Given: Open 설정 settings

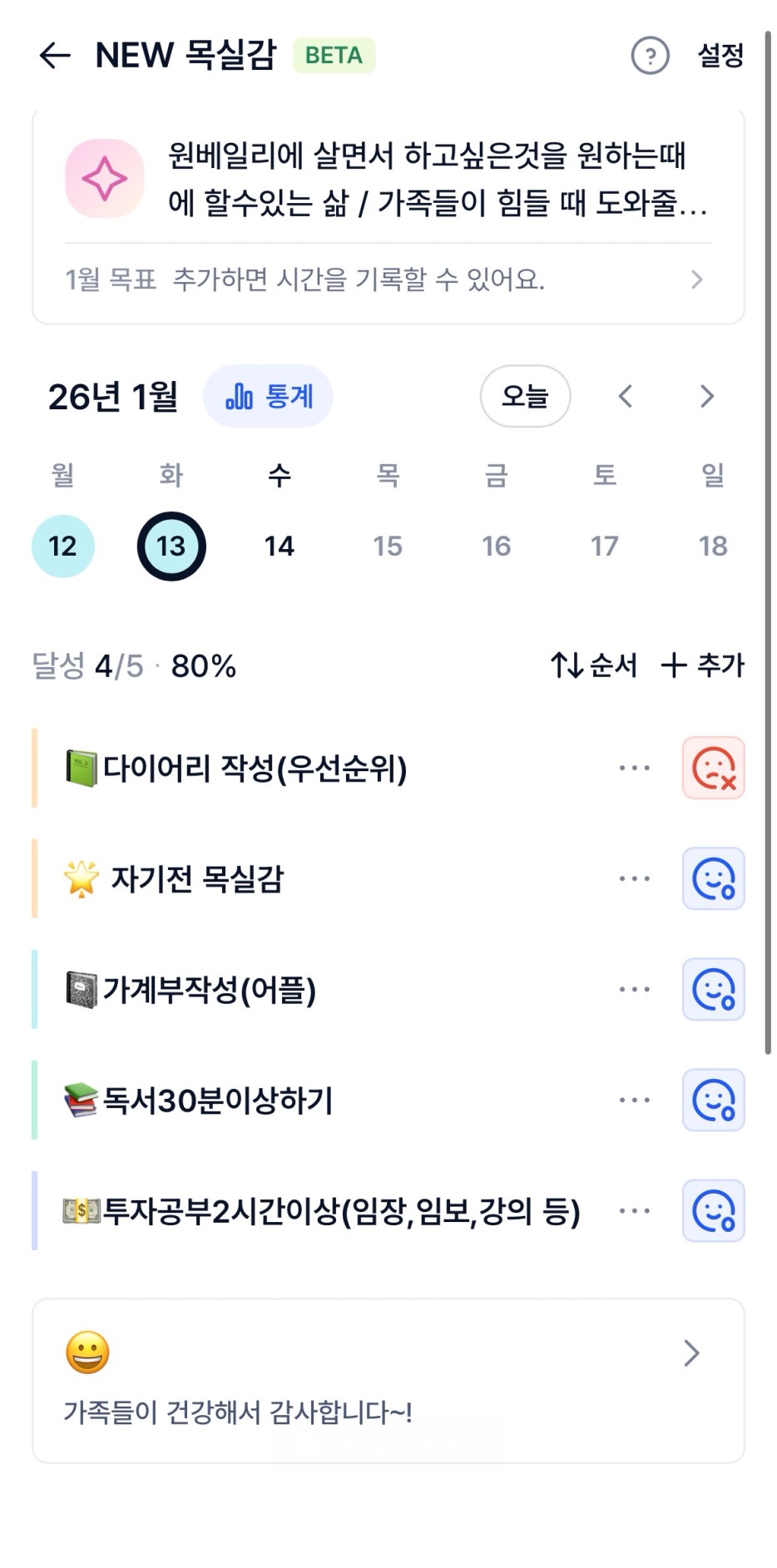Looking at the screenshot, I should (x=720, y=56).
